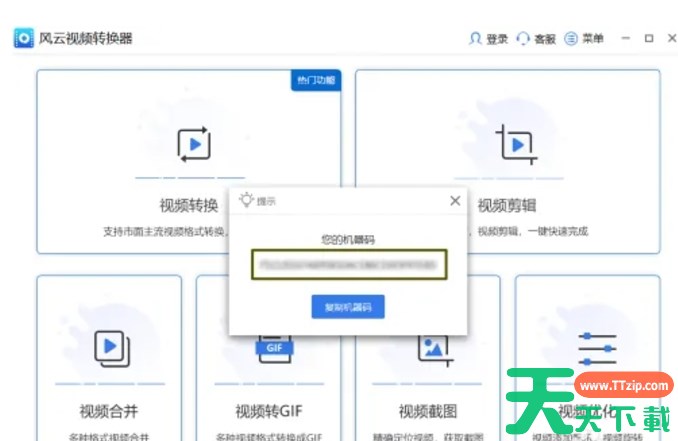Open 客服 customer service headset icon
Viewport: 678px width, 441px height.
(x=523, y=38)
